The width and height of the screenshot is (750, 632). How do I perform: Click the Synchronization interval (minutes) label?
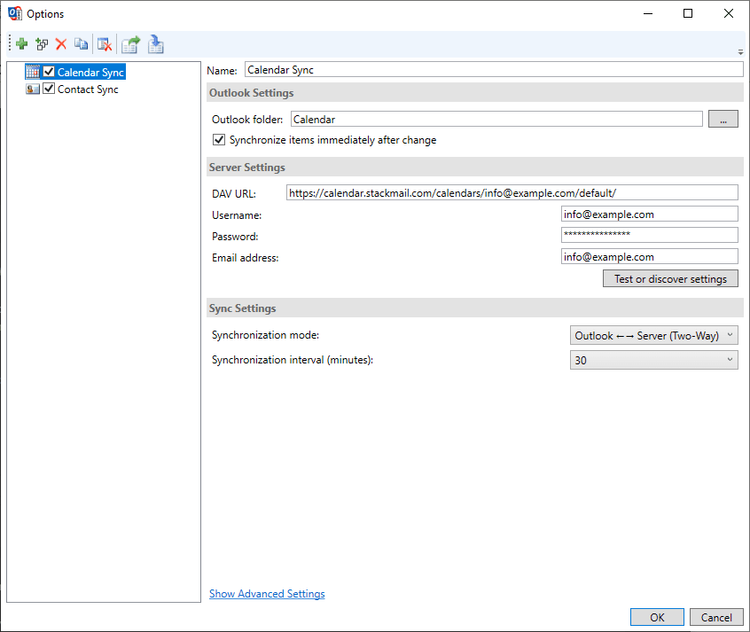click(x=292, y=360)
